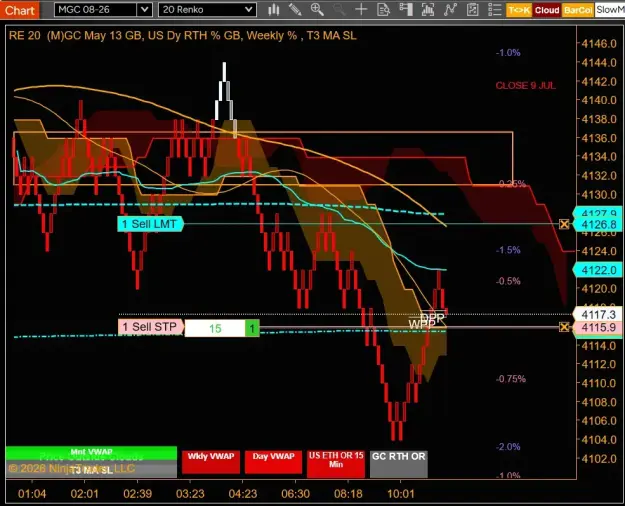Open the 20 Renko interval dropdown

[x=207, y=10]
